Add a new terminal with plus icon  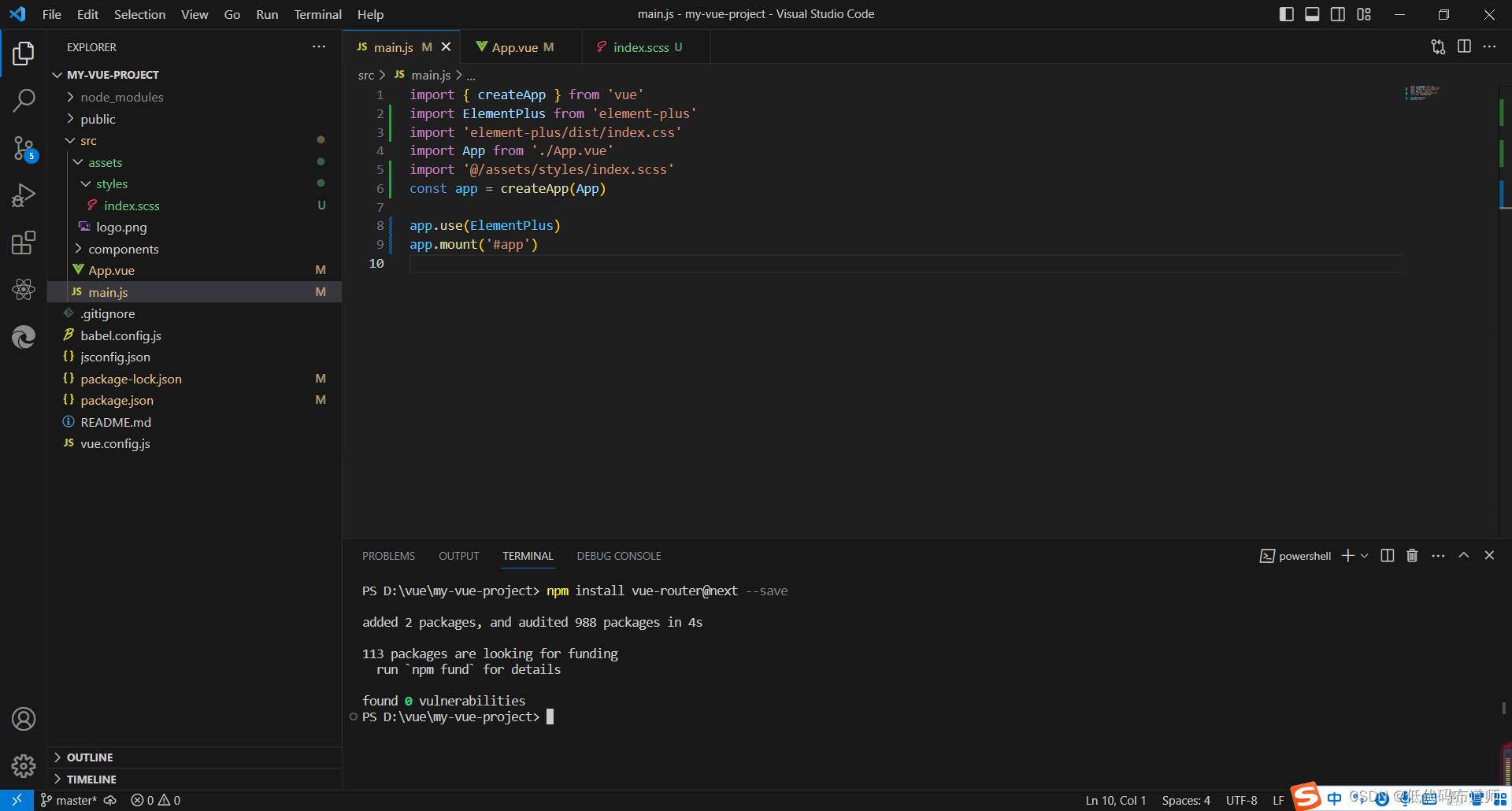click(1348, 556)
